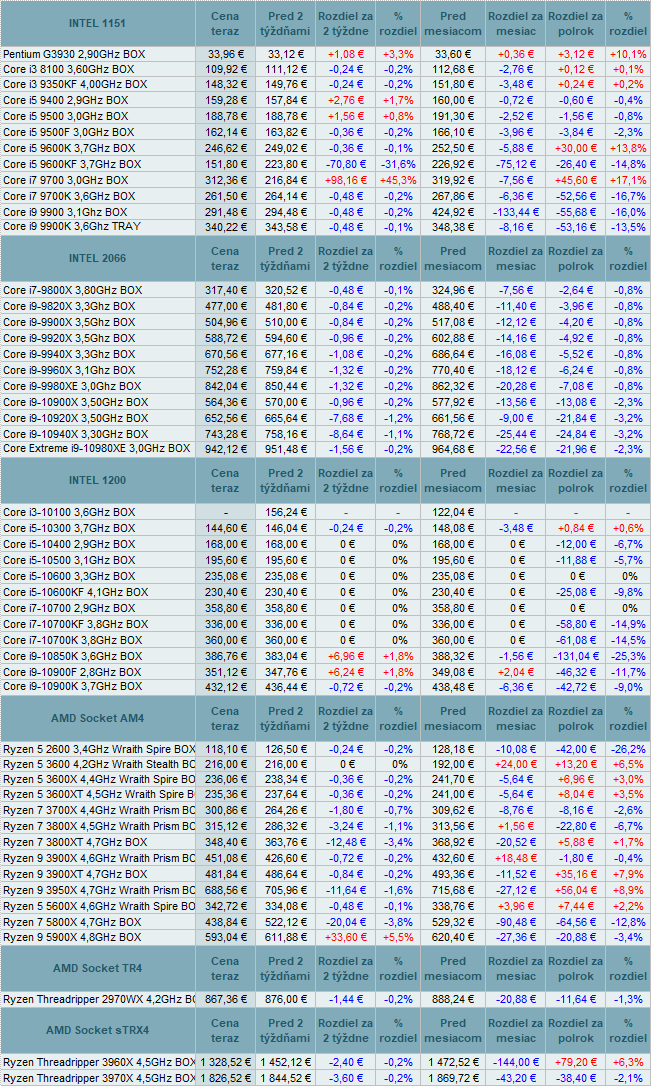Select Core i9-9900X 3,5Ghz BOX

point(69,322)
